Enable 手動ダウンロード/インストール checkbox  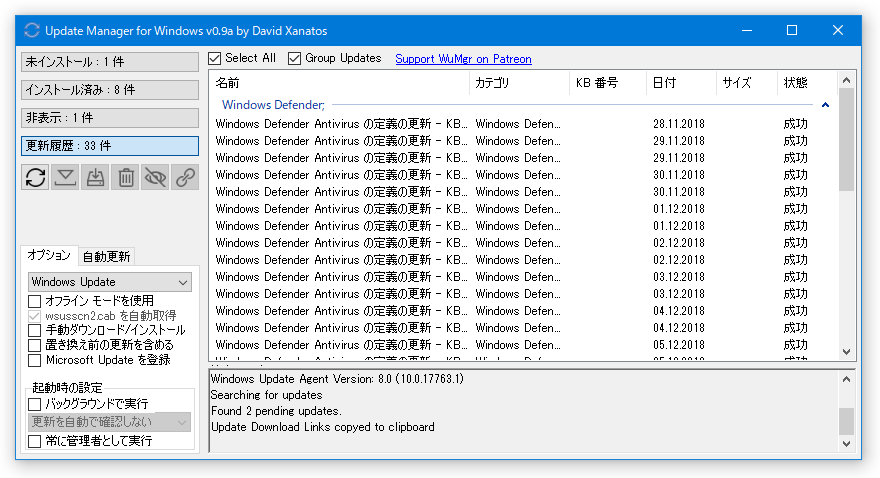tap(35, 330)
